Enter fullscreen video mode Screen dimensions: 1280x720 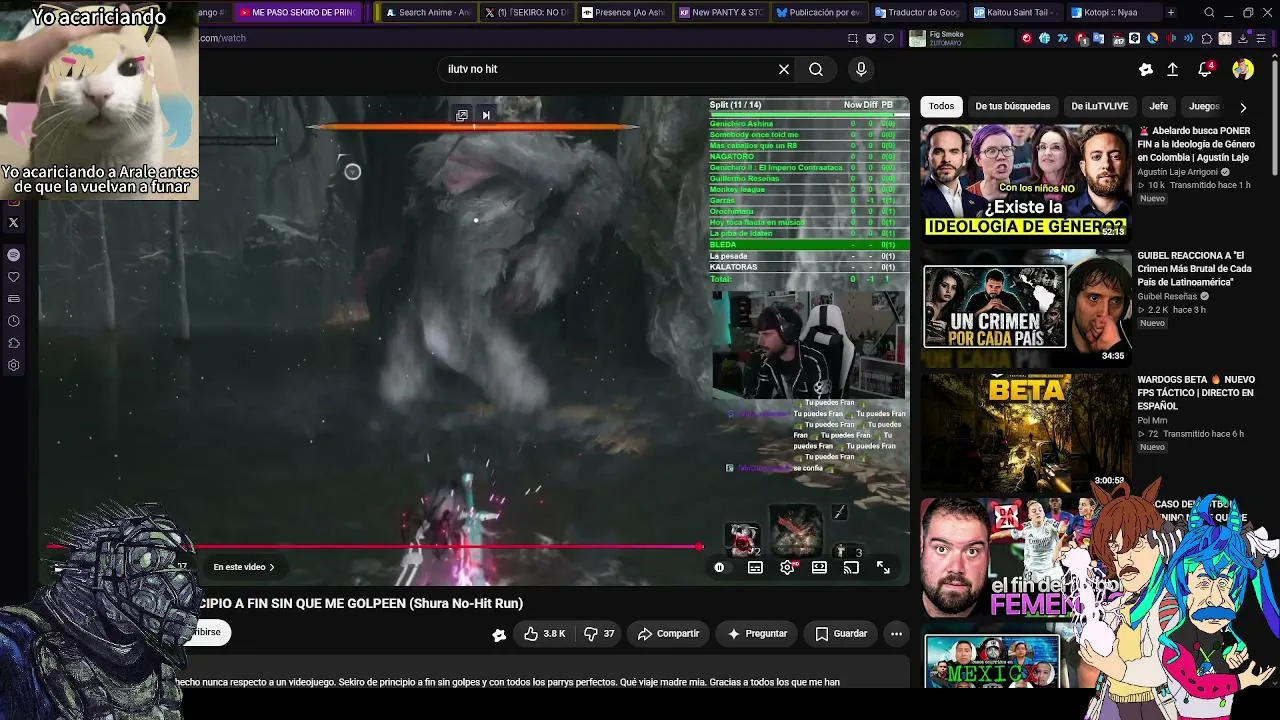click(883, 567)
